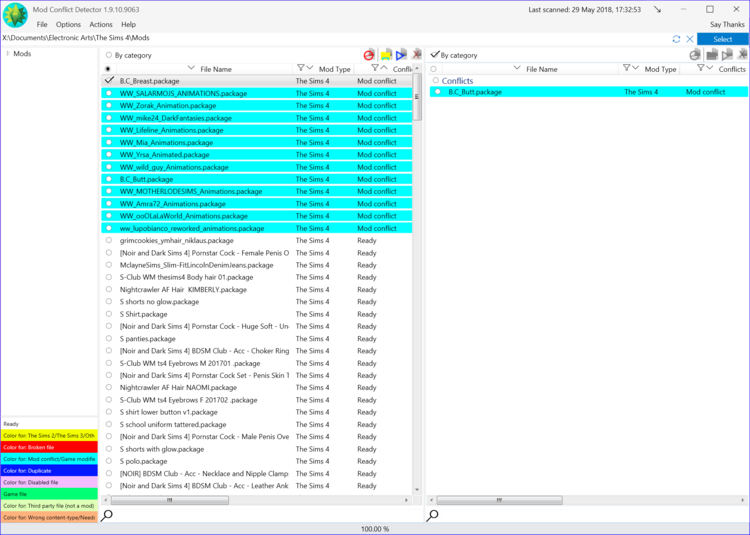Image resolution: width=750 pixels, height=535 pixels.
Task: Open the Conflicts filter funnel in right list
Action: click(700, 68)
